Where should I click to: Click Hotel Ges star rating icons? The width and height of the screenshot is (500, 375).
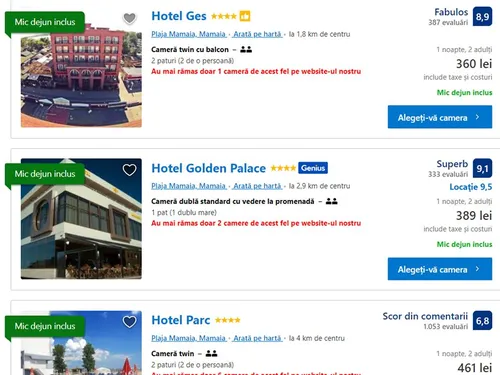pyautogui.click(x=224, y=16)
